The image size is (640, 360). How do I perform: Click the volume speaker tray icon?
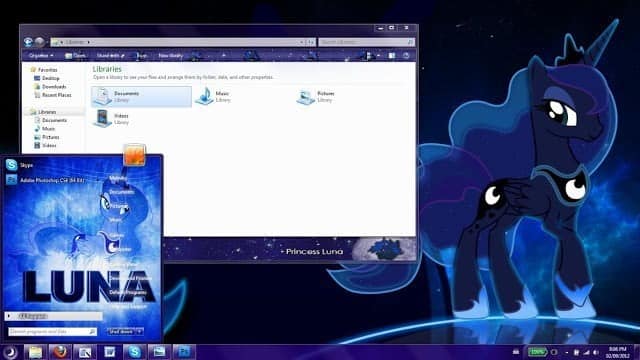pos(596,352)
